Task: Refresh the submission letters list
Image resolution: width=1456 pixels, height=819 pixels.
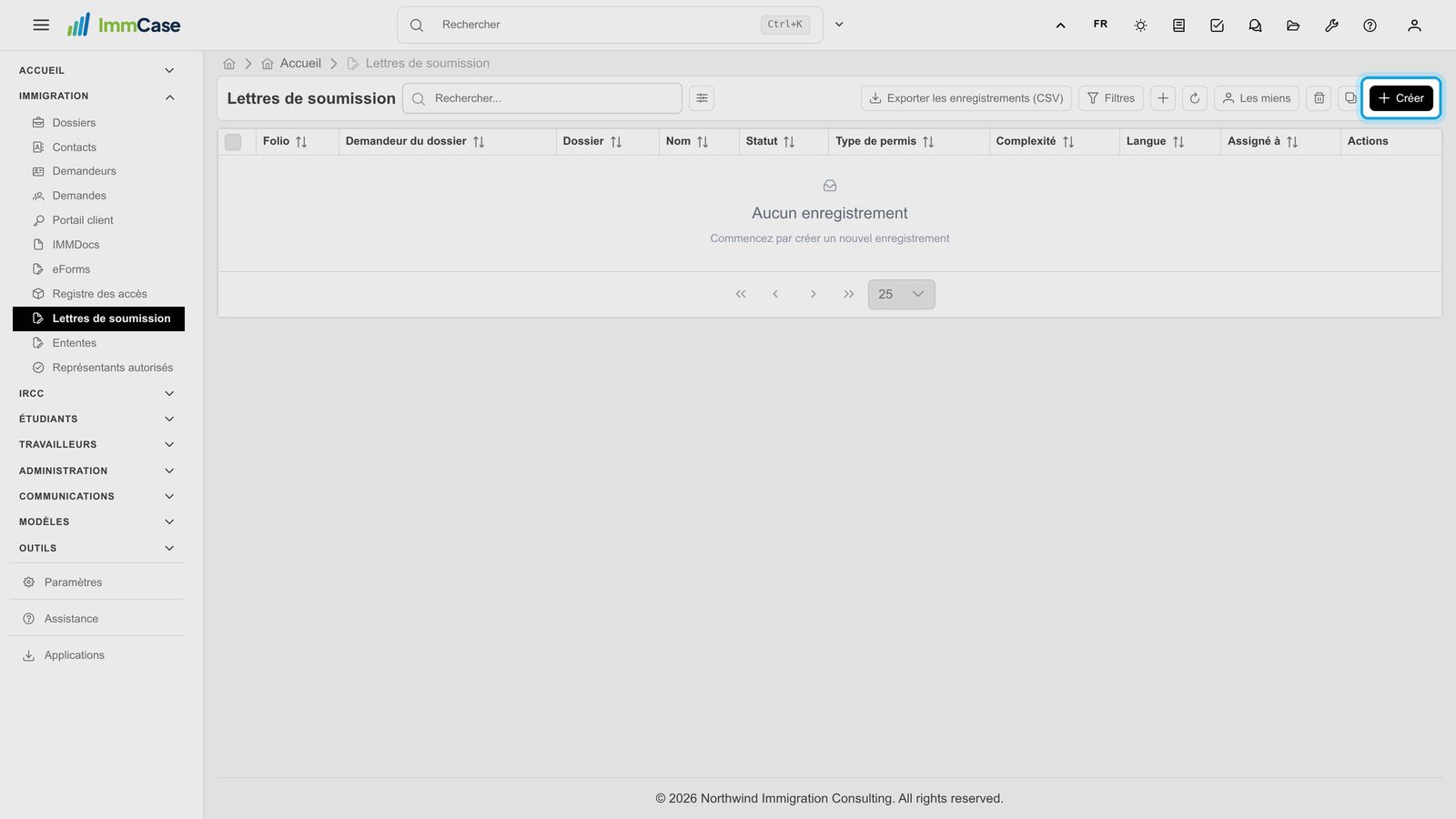Action: [x=1195, y=98]
